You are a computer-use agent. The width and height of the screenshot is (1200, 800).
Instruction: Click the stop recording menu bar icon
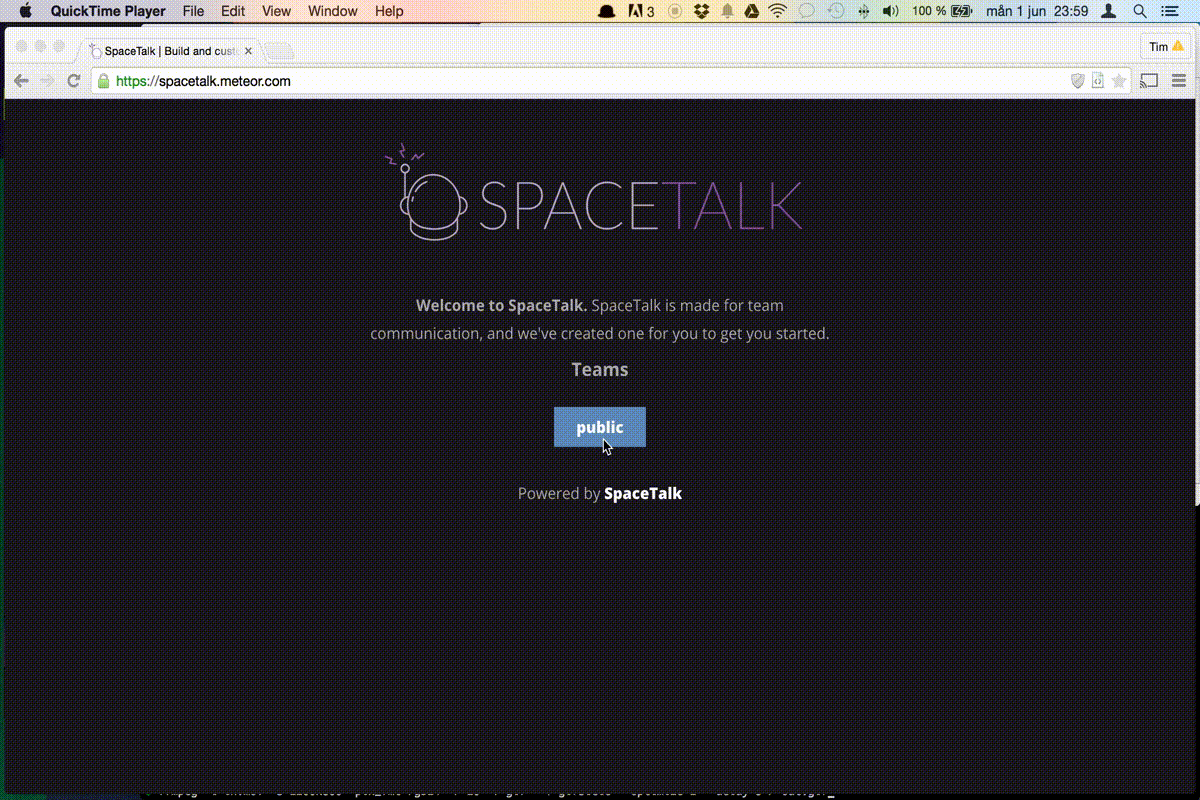[x=675, y=11]
